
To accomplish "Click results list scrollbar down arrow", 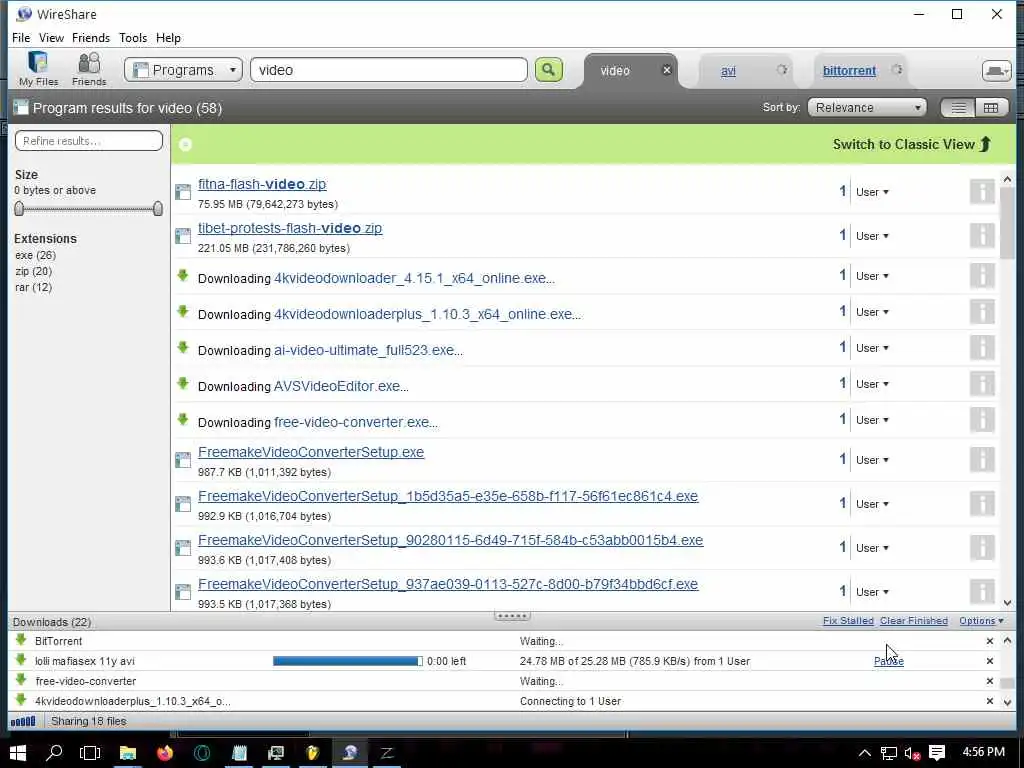I will 1006,603.
